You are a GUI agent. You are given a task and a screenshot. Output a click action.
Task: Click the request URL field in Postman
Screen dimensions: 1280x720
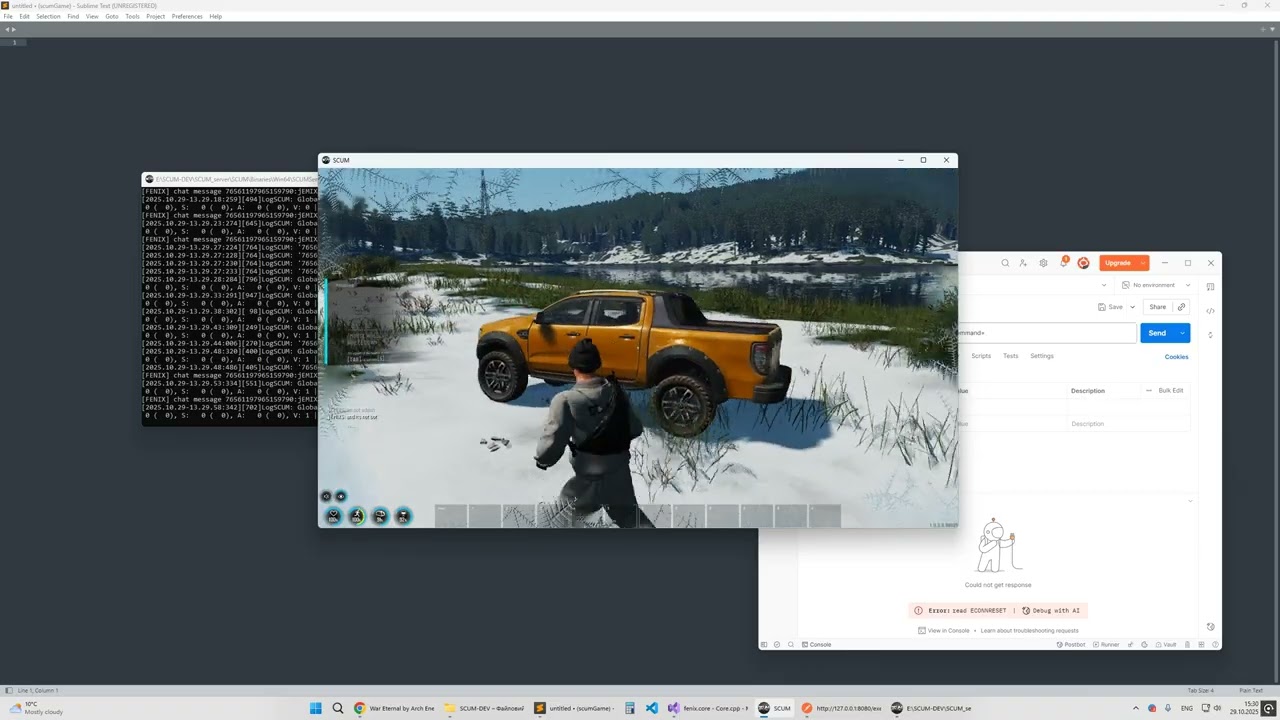point(1046,333)
